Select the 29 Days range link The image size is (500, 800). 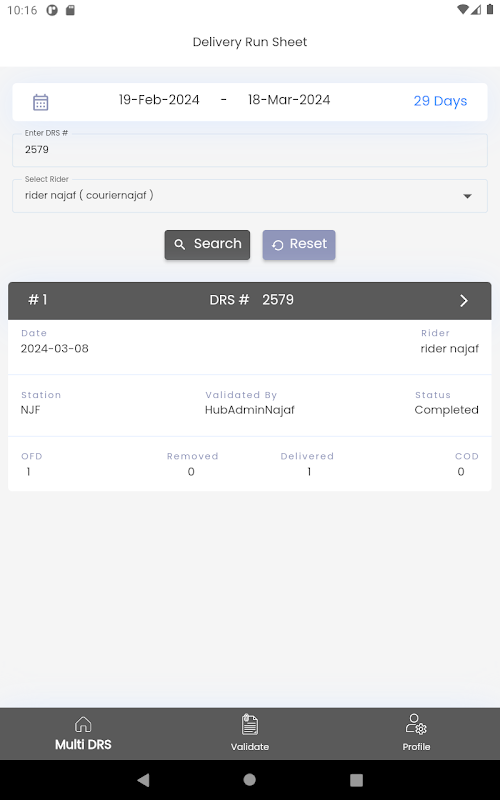440,101
